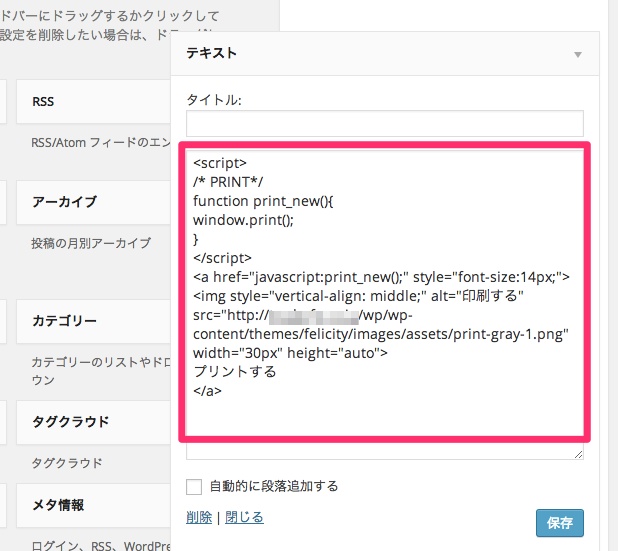Click the タイトル: label
618x551 pixels.
tap(214, 100)
